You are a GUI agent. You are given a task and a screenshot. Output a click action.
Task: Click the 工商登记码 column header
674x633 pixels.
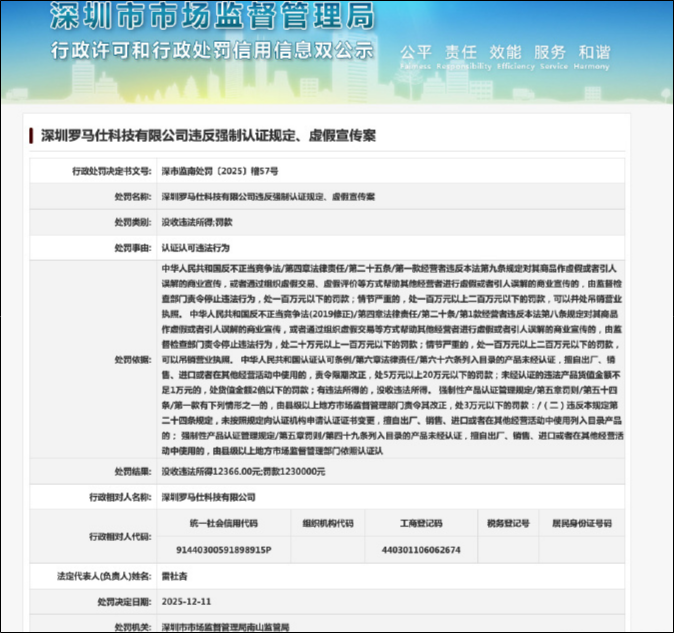point(421,523)
